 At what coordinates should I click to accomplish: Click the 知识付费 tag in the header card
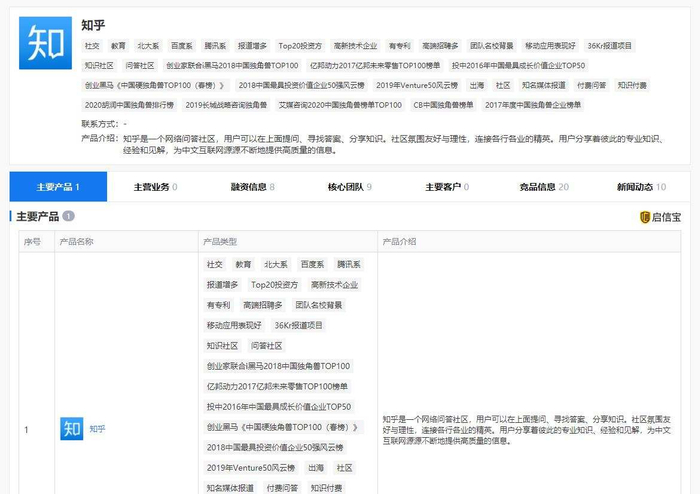tap(632, 85)
